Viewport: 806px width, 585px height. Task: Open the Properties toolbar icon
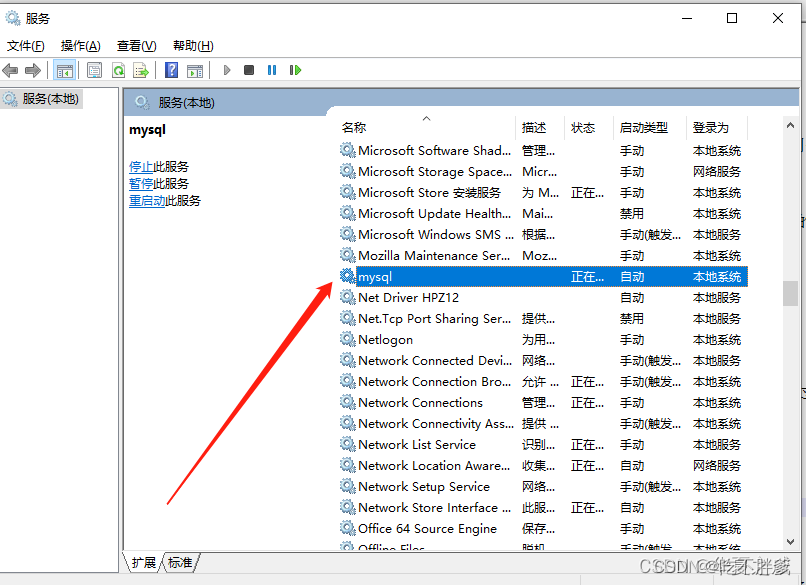pos(95,70)
